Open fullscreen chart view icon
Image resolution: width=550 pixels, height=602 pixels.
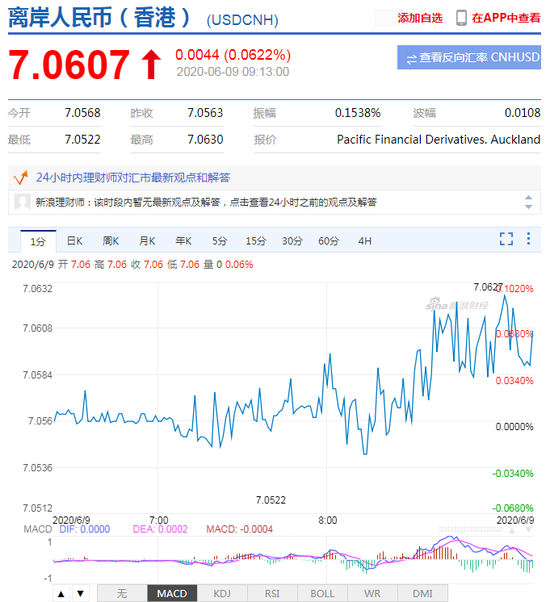coord(506,238)
